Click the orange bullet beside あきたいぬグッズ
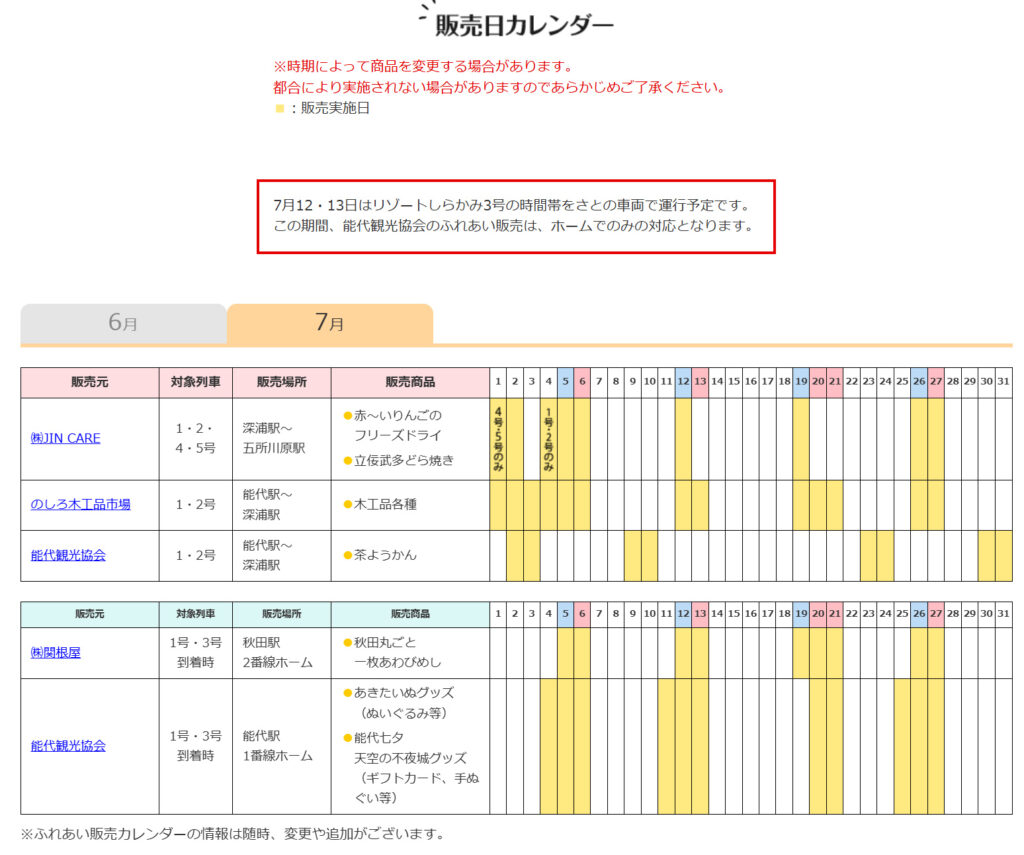The height and width of the screenshot is (855, 1024). point(347,692)
